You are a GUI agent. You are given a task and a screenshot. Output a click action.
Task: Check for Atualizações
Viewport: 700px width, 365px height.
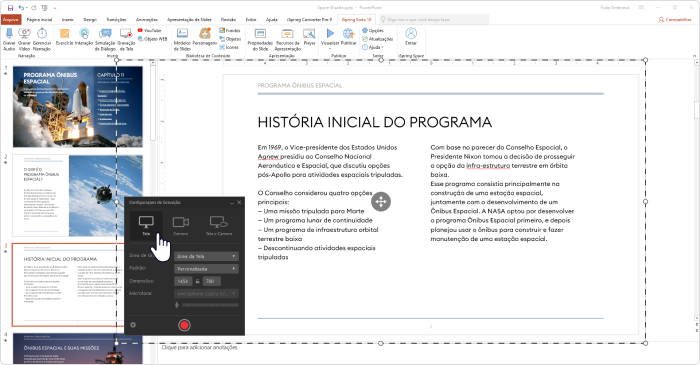point(377,39)
